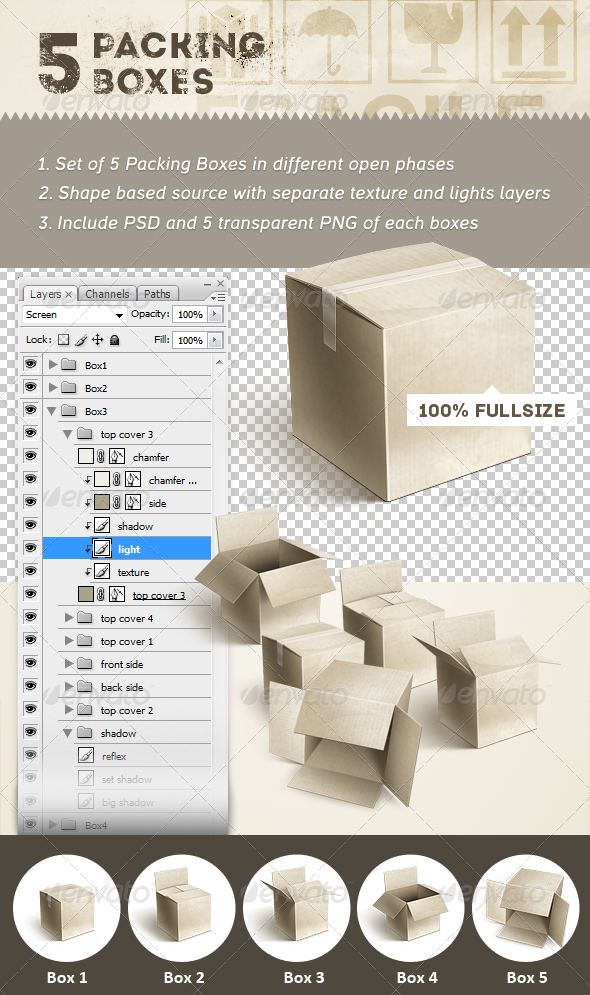This screenshot has height=995, width=590.
Task: Expand the top cover 2 group
Action: tap(69, 710)
